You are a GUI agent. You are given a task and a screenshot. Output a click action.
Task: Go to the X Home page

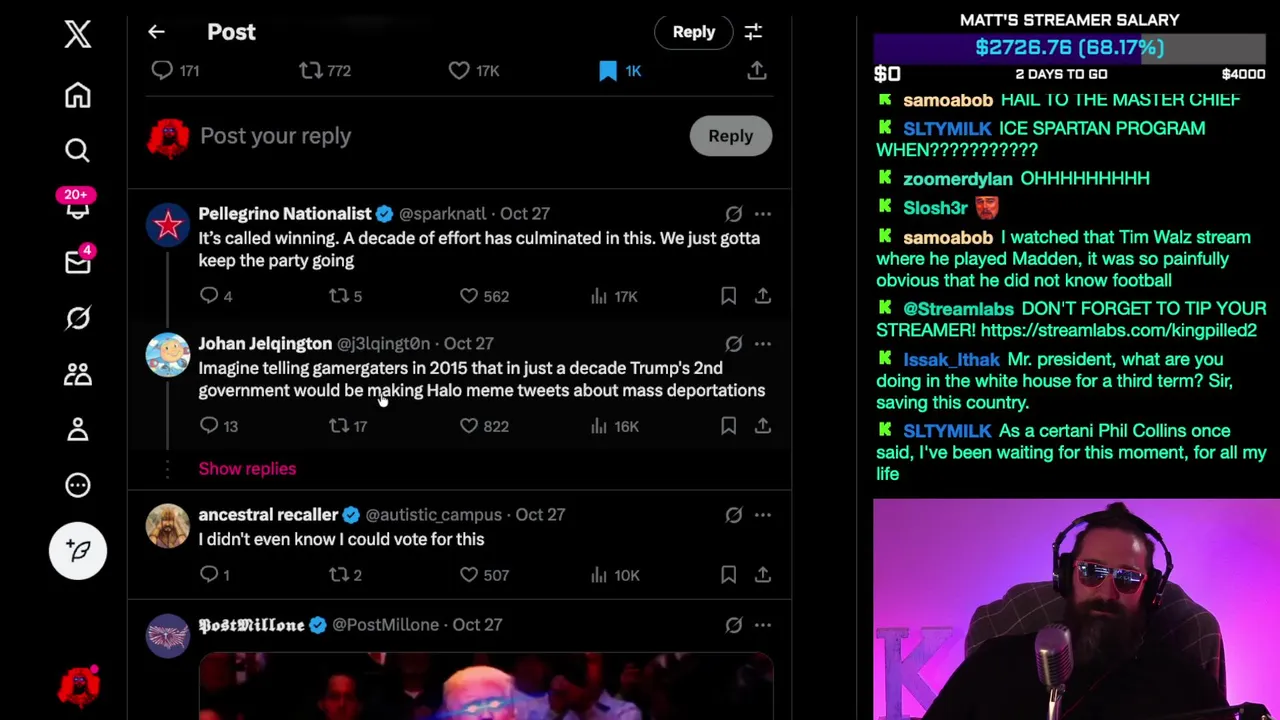(78, 95)
